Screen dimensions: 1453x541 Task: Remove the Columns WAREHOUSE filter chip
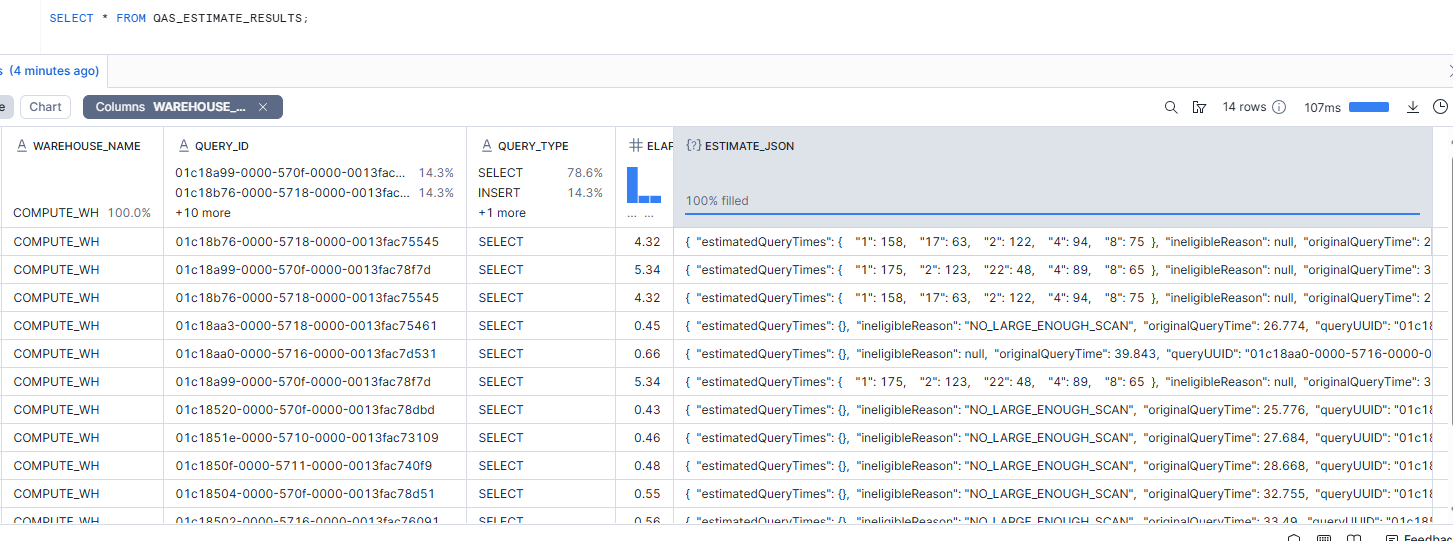263,107
